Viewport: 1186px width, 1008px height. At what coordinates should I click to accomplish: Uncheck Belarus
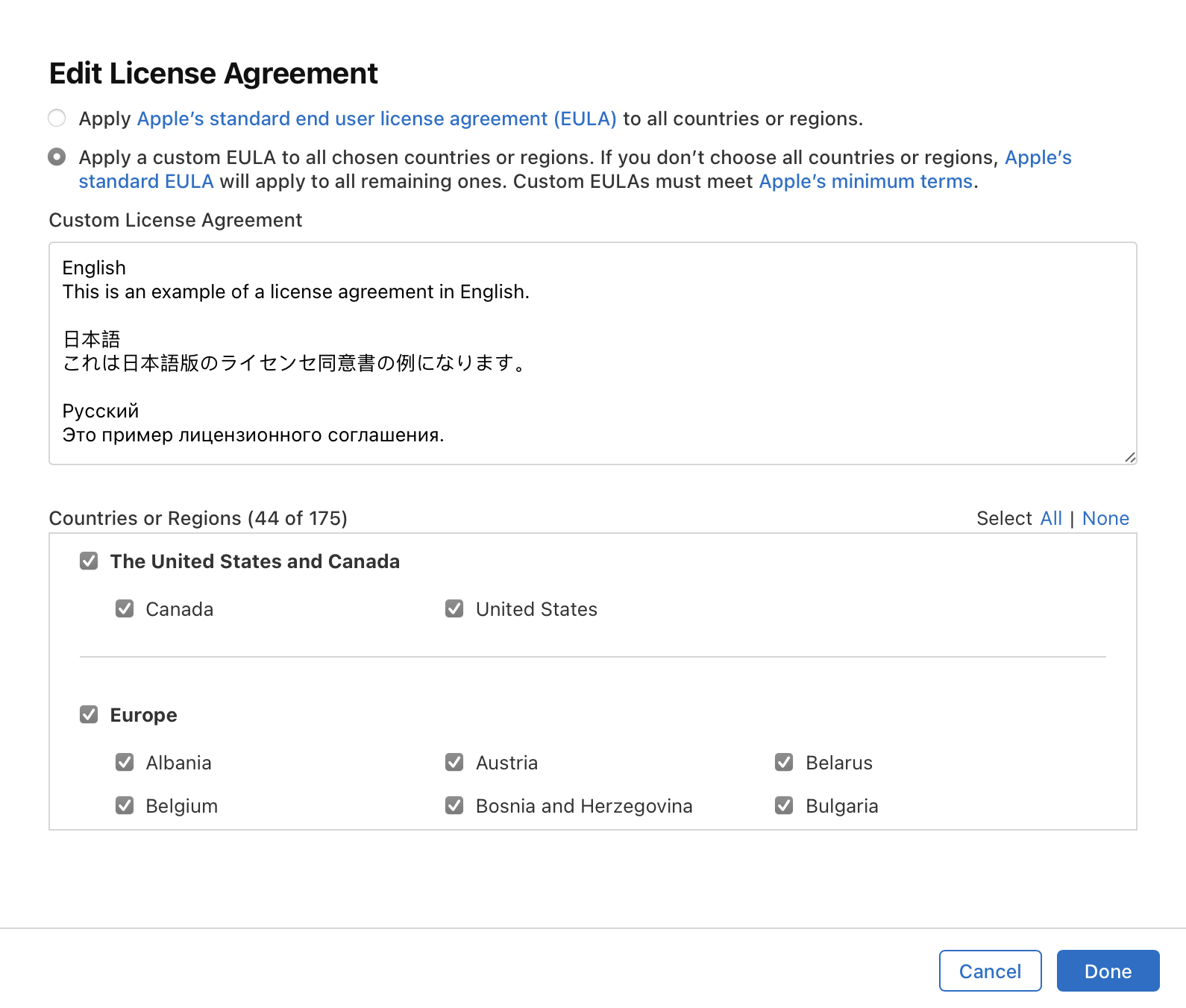point(784,762)
